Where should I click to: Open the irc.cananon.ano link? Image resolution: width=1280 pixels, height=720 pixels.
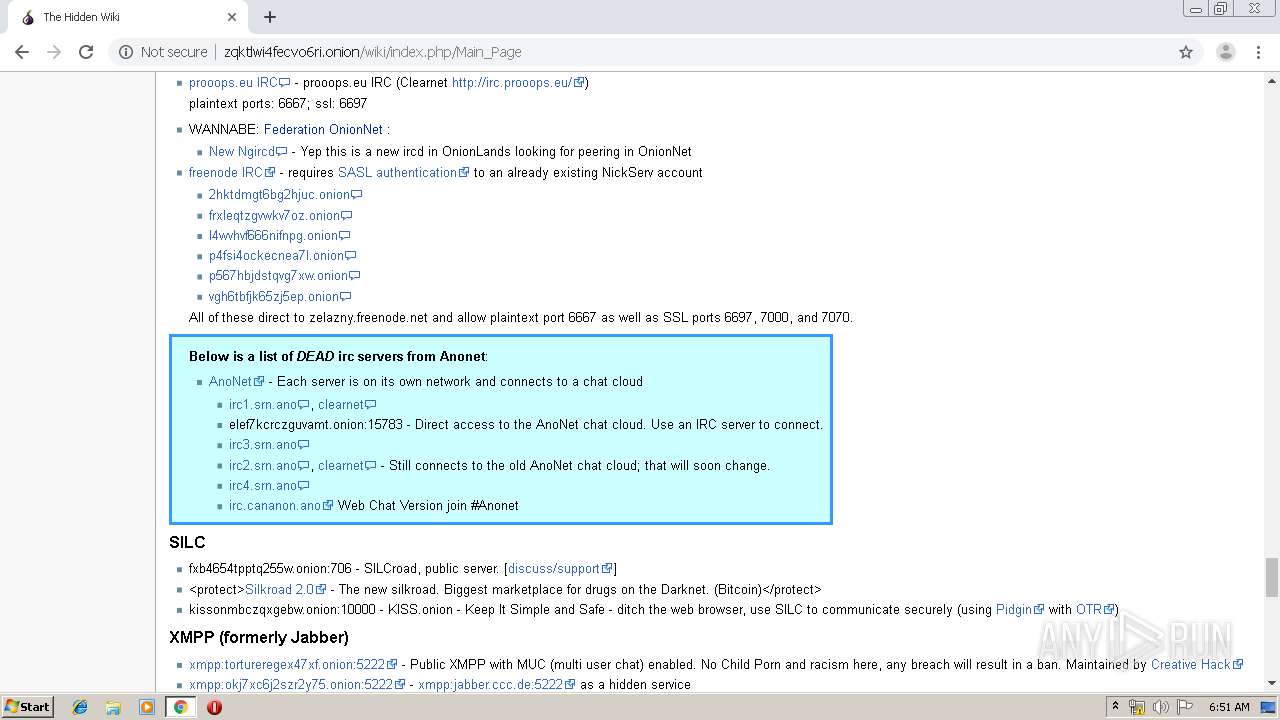(x=281, y=505)
